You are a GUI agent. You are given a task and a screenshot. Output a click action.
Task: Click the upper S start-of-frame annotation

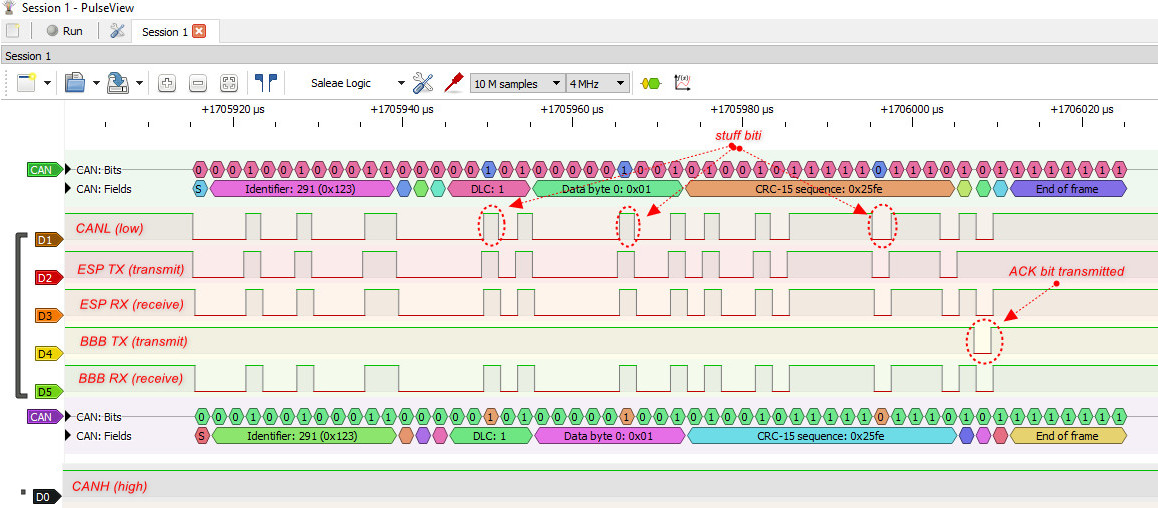coord(198,189)
